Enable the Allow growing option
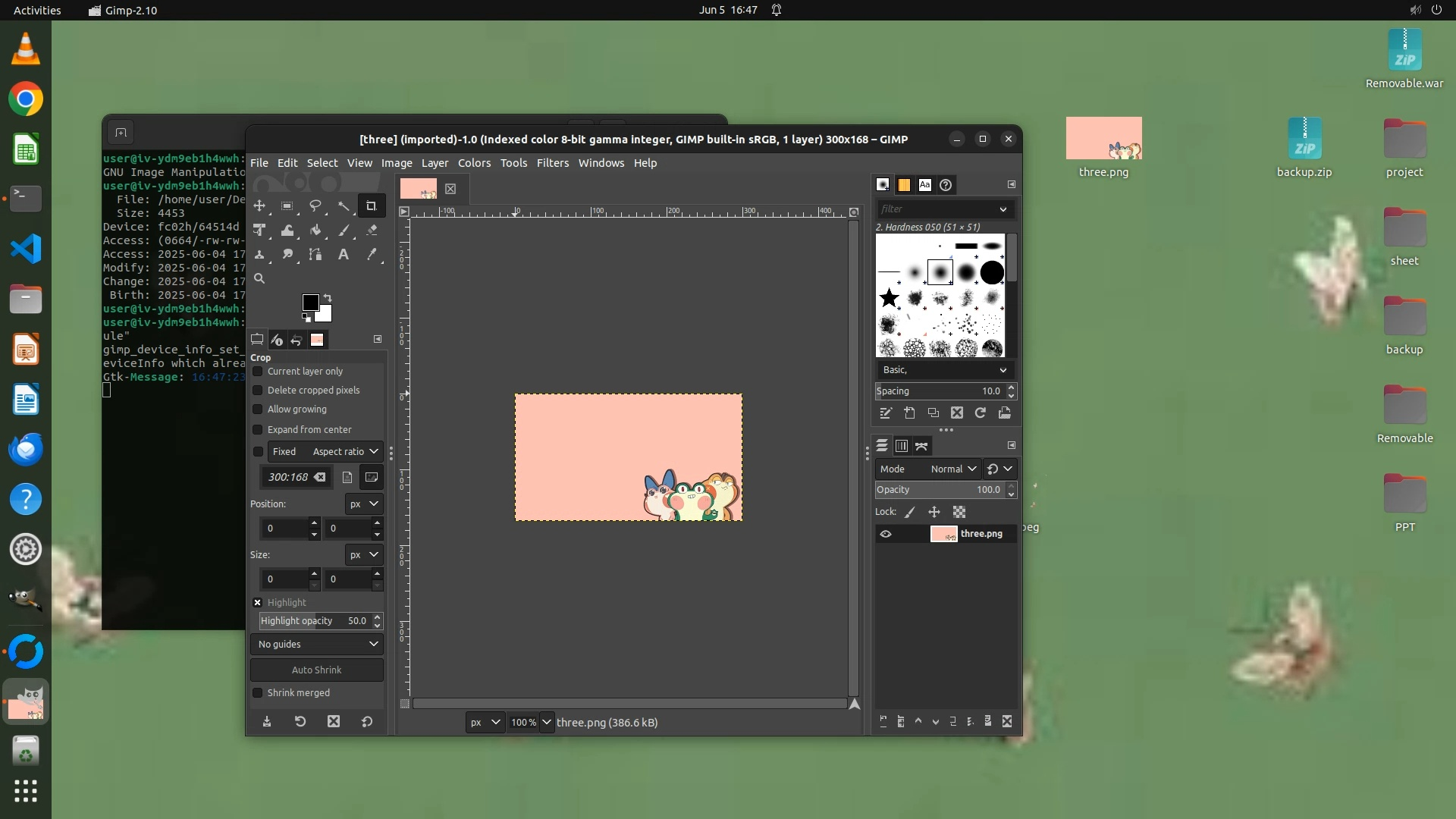 point(258,409)
